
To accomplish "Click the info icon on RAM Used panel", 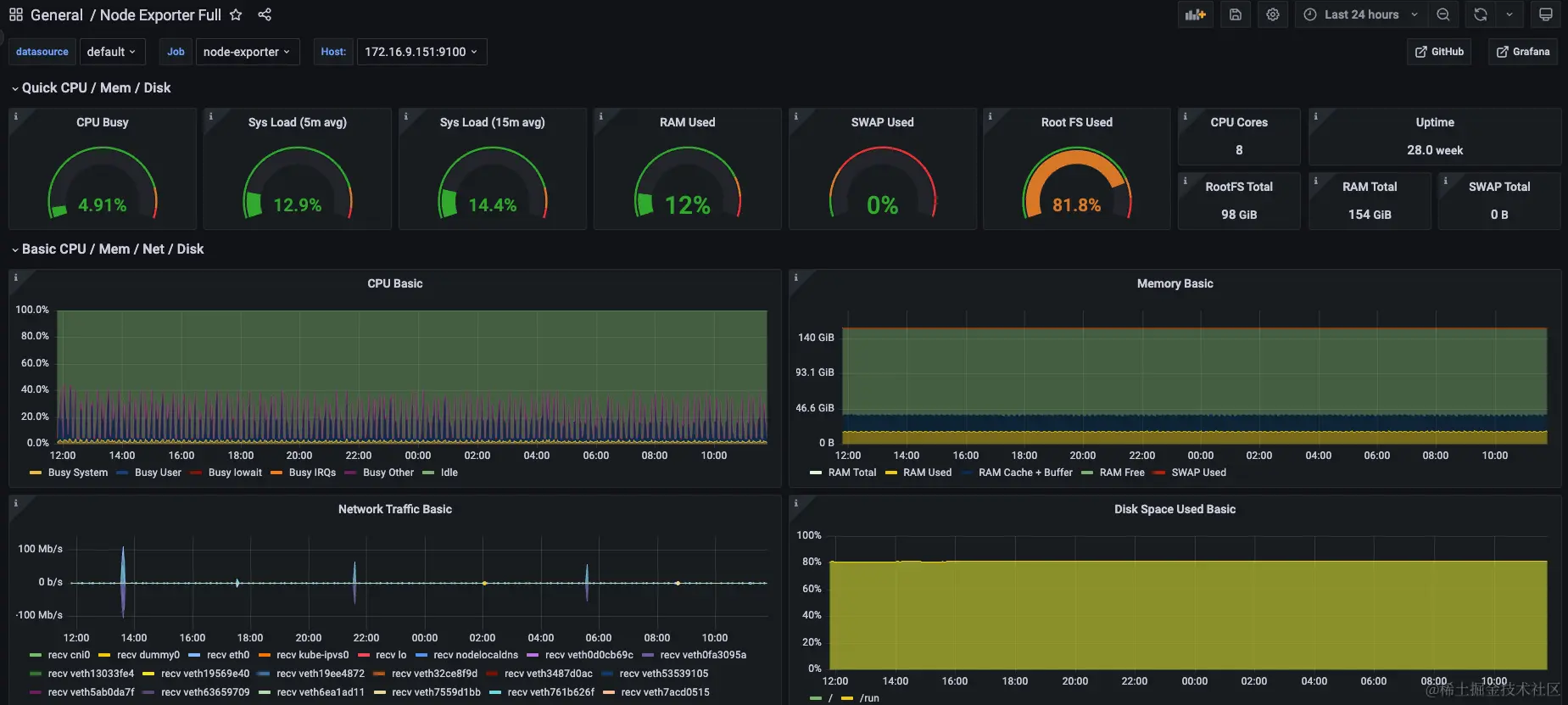I will pos(600,116).
